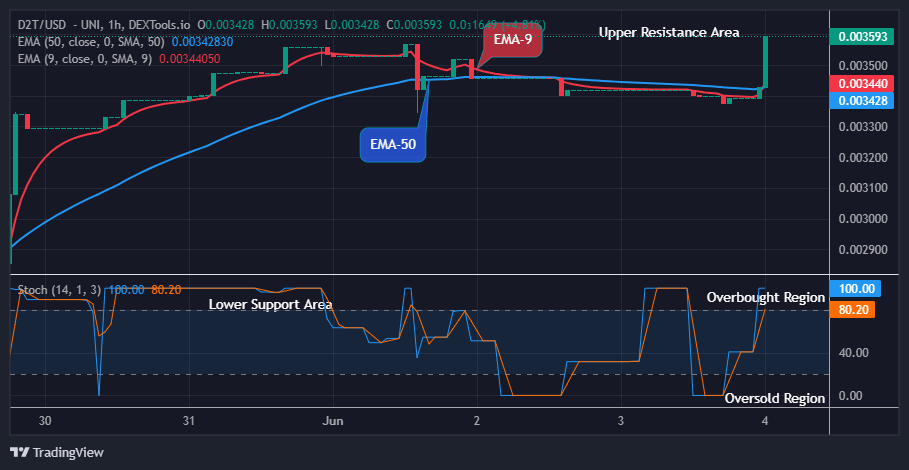Select the EMA (50, close, 0, SMA, 50) legend
This screenshot has width=909, height=470.
90,42
